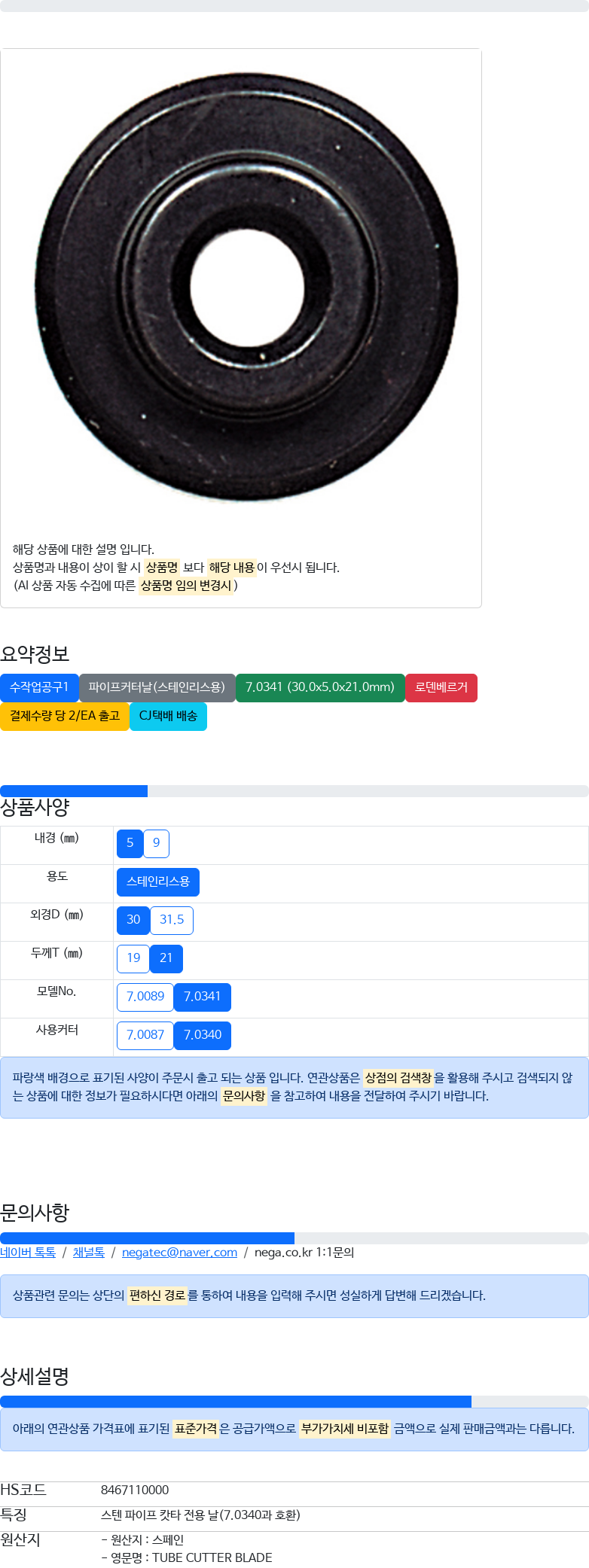Open the 채널톡 chat link
The height and width of the screenshot is (1568, 589).
89,1253
